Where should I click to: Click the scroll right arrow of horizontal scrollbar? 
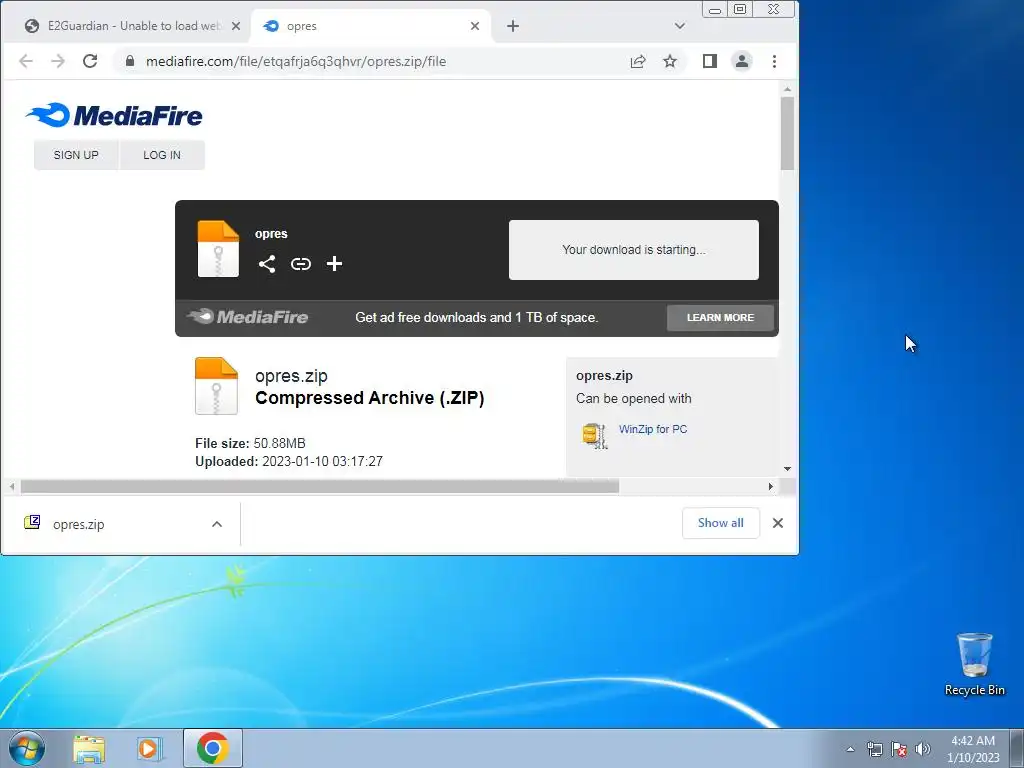point(771,487)
